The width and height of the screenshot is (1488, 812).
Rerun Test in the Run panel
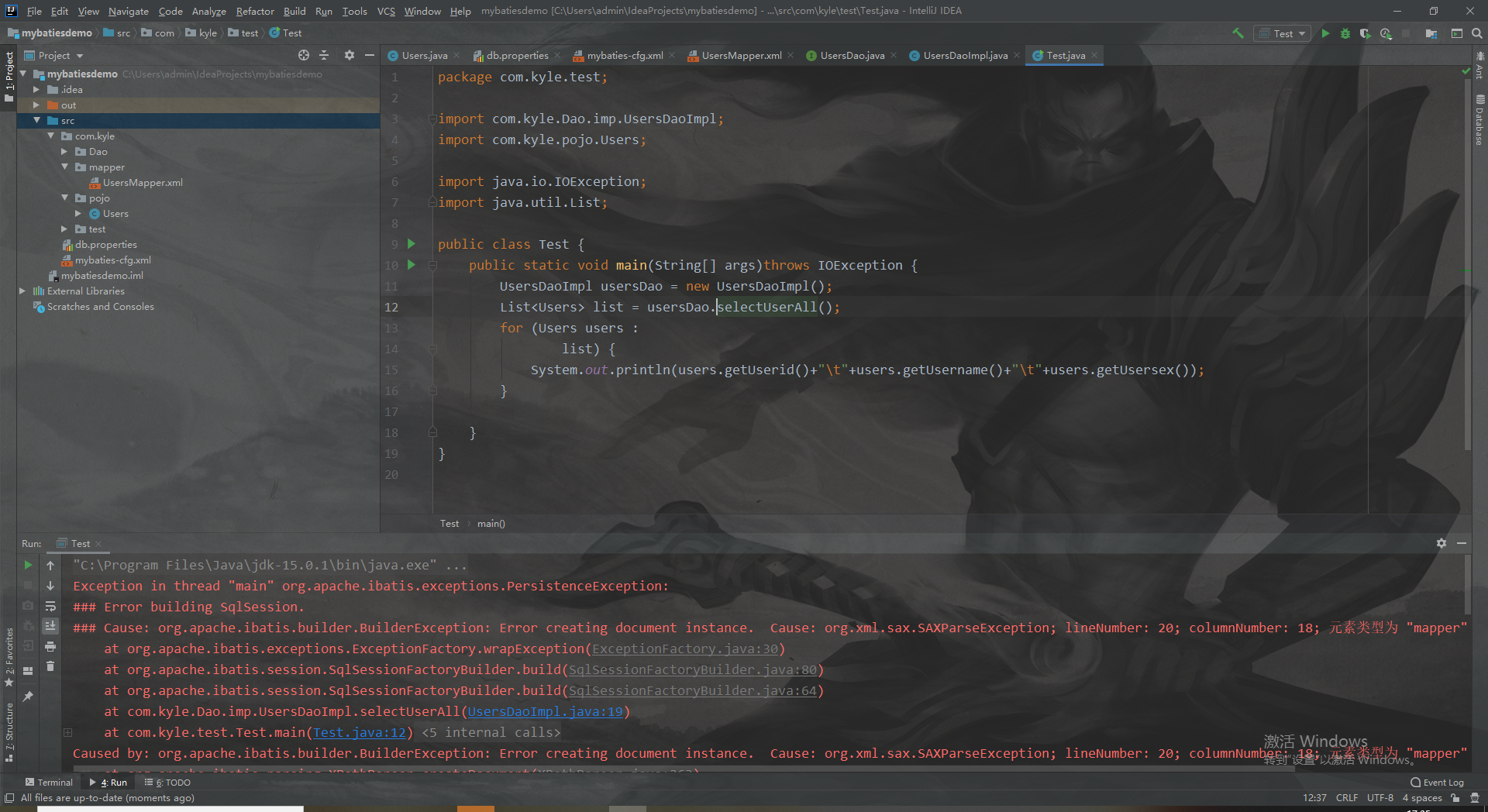(x=28, y=565)
